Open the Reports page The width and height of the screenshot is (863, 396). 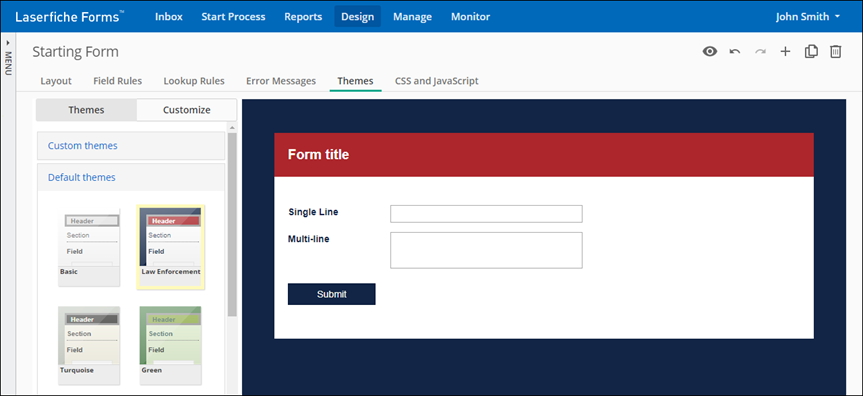[x=303, y=17]
